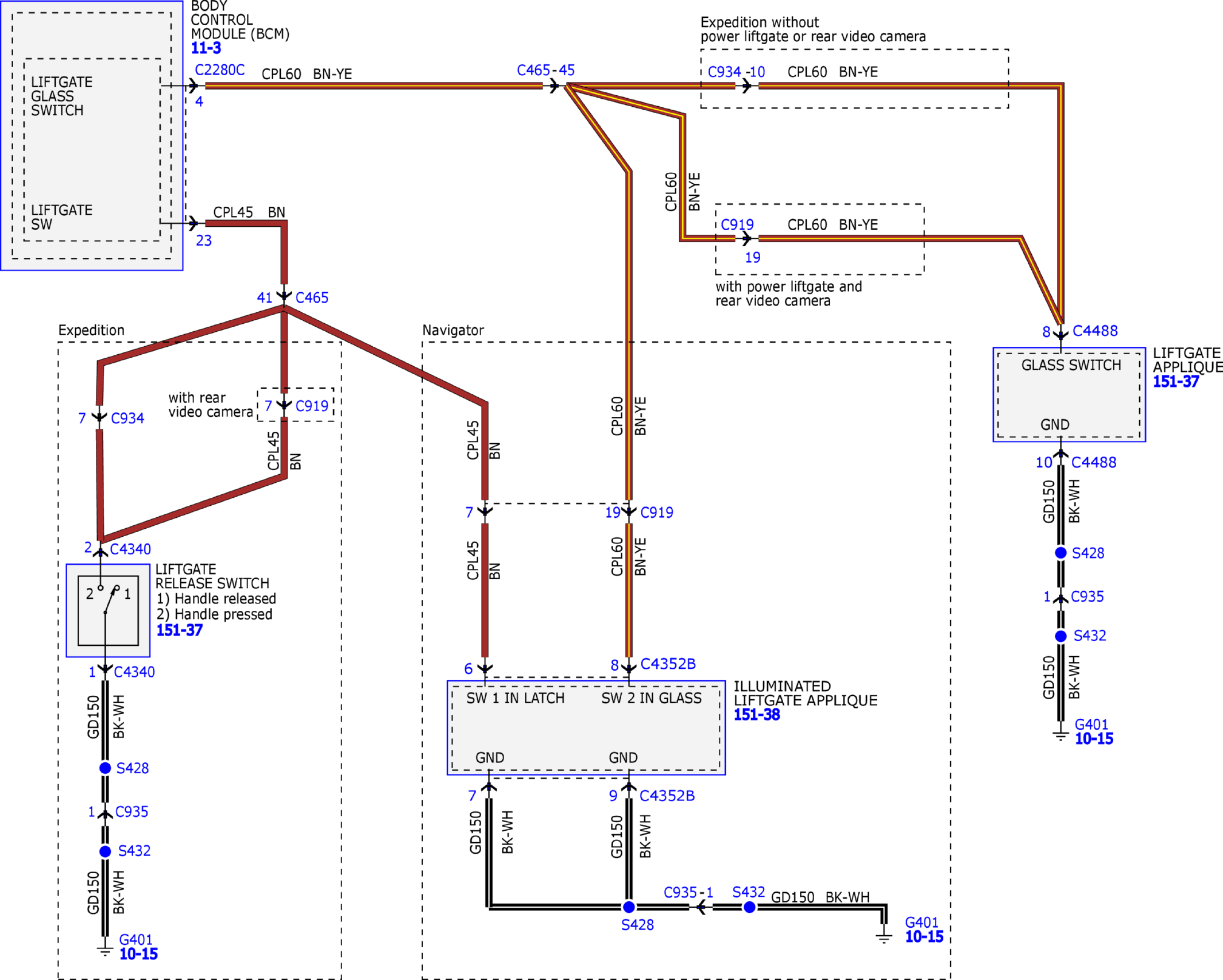Click the S432 splice dot under Liftgate Applique
Viewport: 1223px width, 980px height.
pos(1061,636)
